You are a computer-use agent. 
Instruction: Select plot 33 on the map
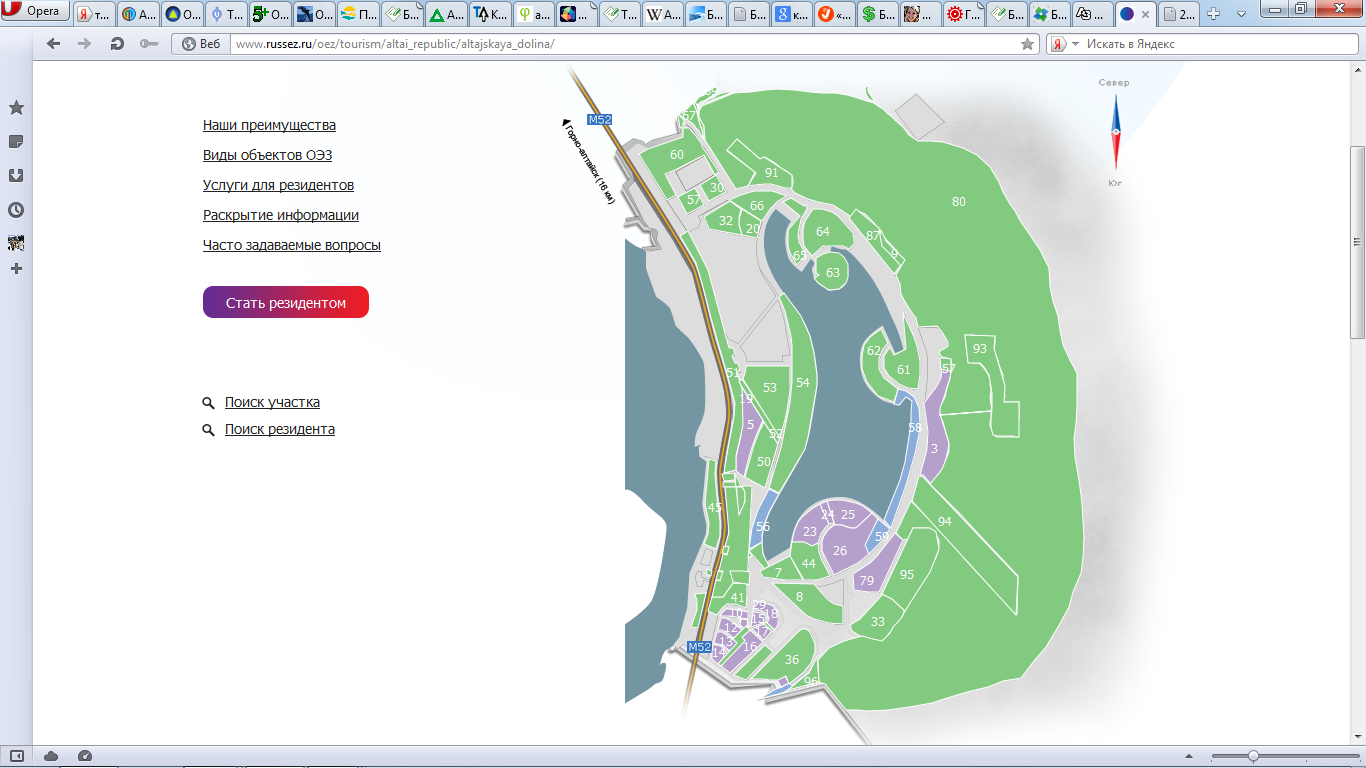pos(878,622)
